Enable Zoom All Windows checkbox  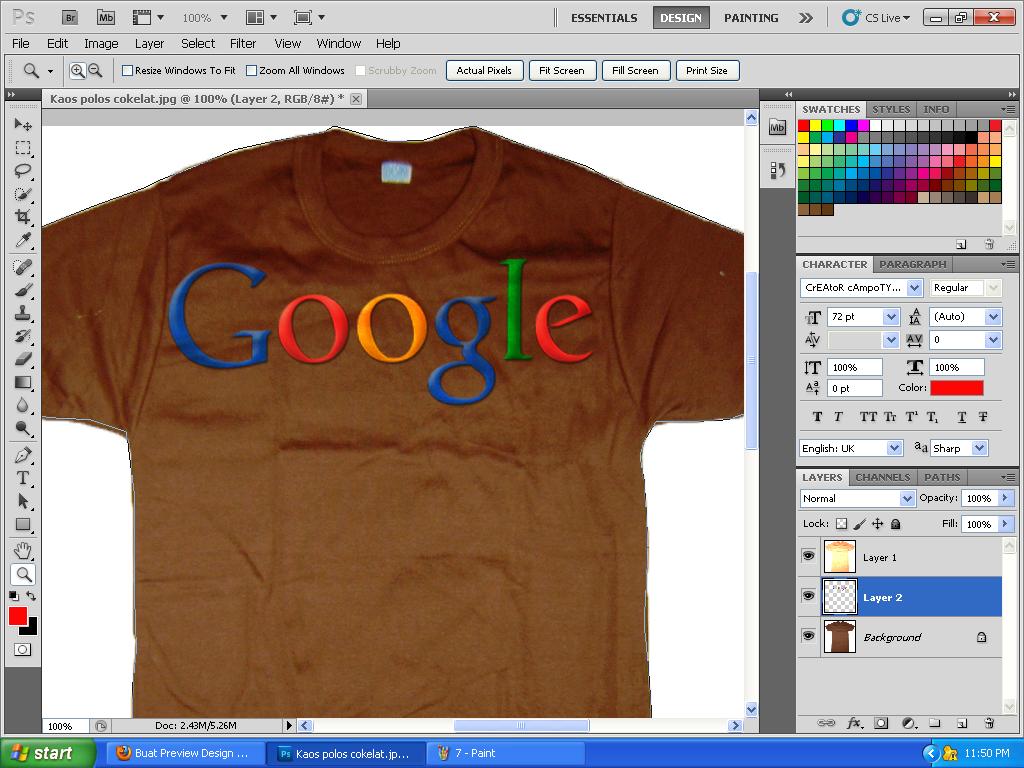click(x=251, y=71)
